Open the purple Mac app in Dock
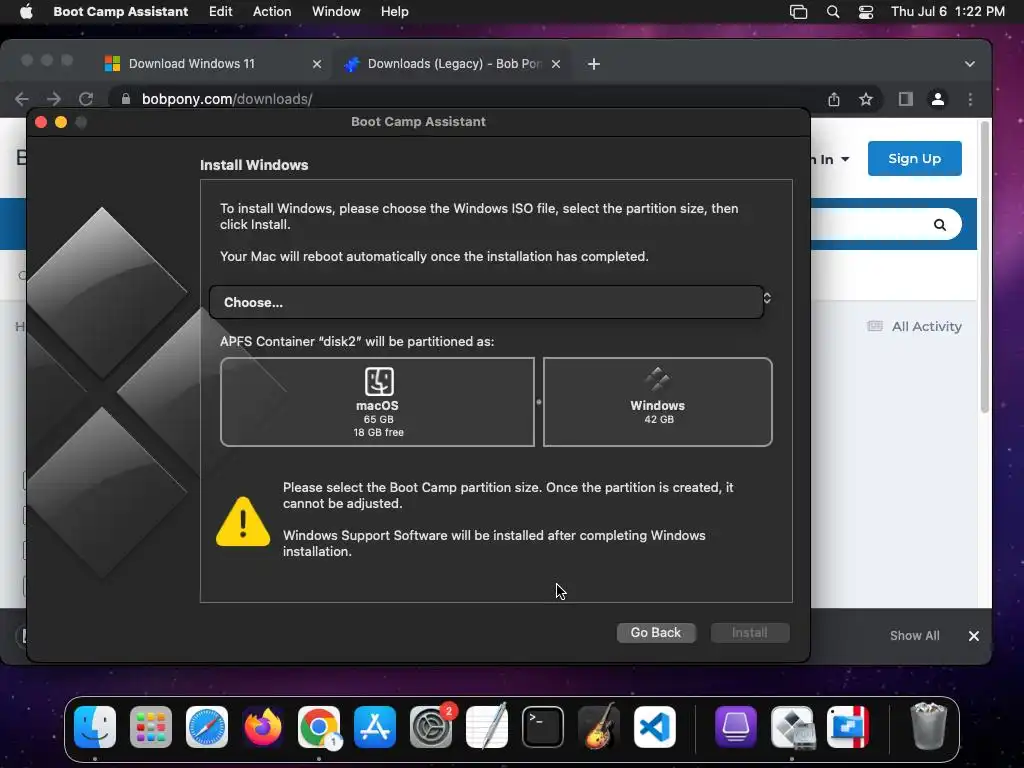The height and width of the screenshot is (768, 1024). click(735, 727)
